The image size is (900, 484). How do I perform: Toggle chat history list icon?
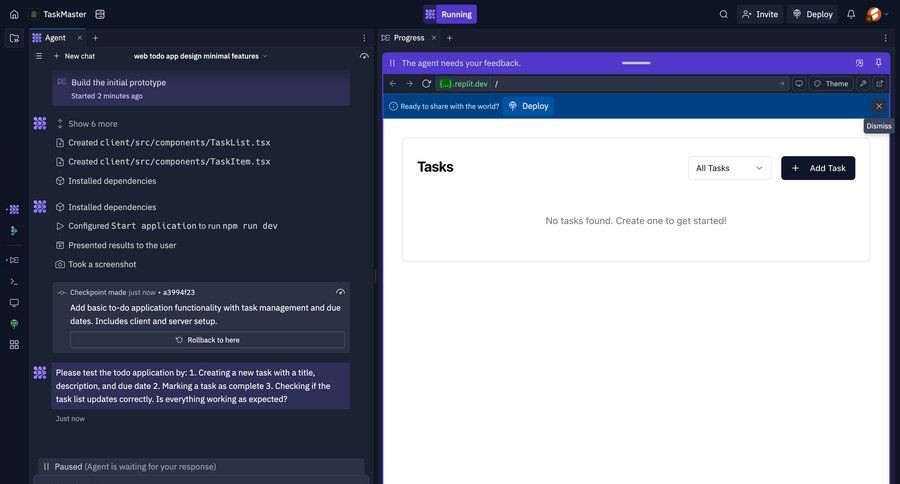(38, 56)
